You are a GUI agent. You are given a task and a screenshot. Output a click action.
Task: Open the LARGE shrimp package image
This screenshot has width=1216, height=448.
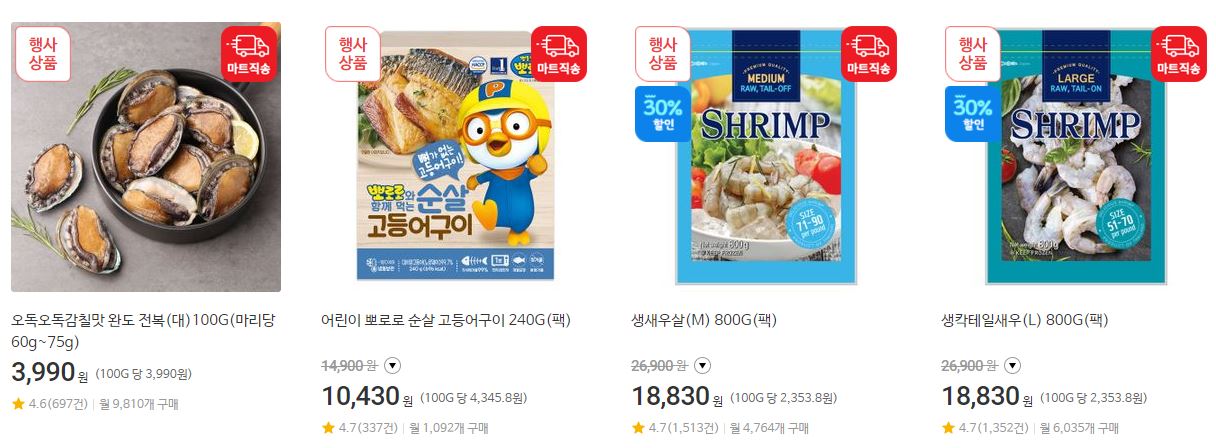pos(1076,157)
